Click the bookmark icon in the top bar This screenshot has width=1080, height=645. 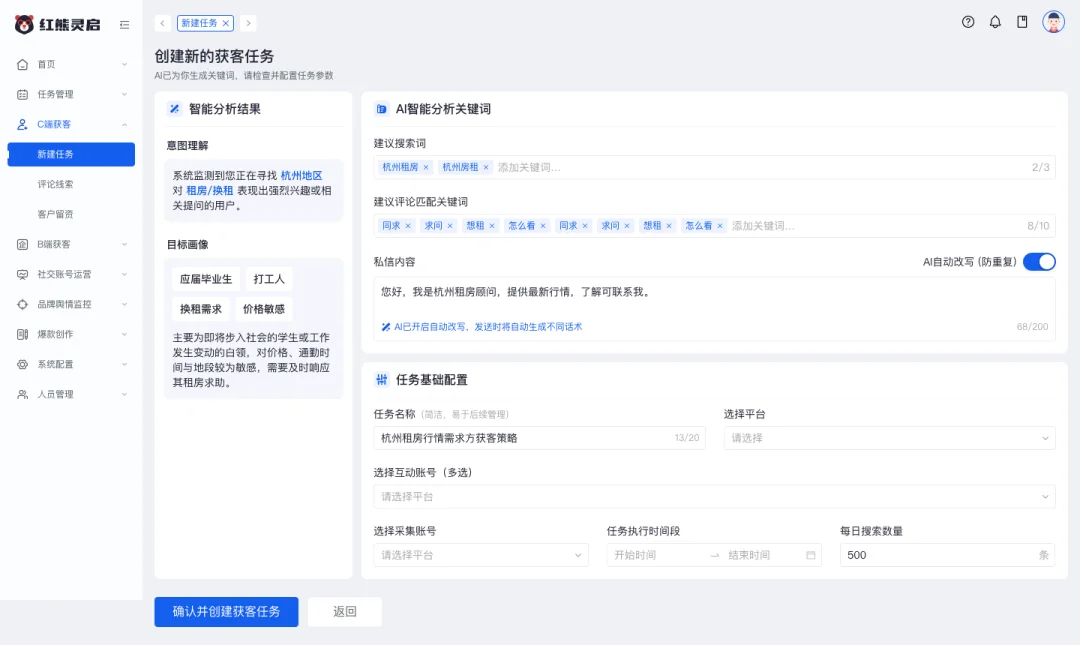[1022, 21]
